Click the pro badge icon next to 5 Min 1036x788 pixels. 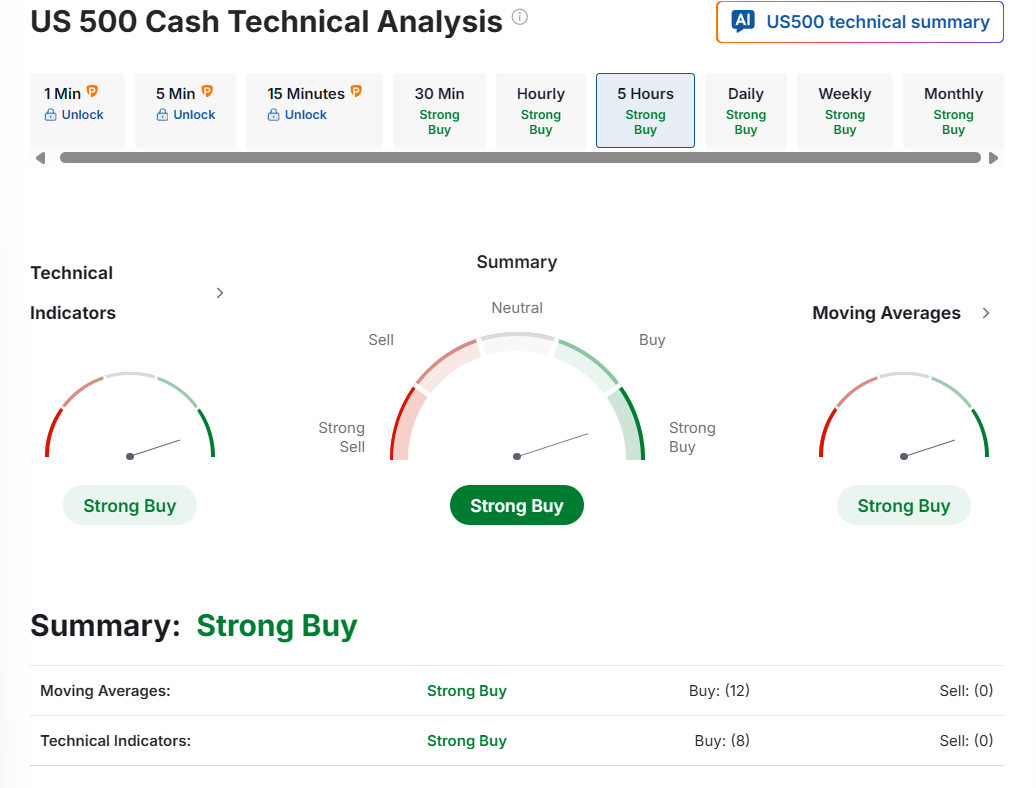208,92
